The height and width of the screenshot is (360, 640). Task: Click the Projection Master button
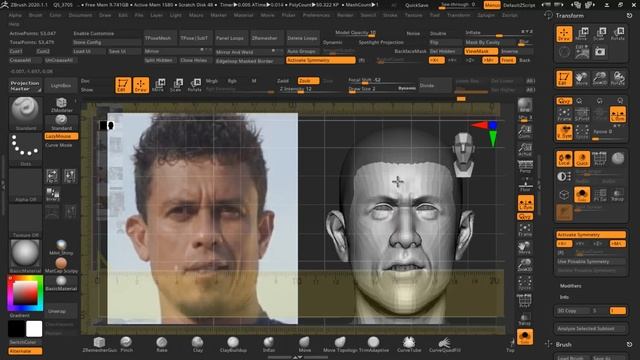(x=25, y=85)
